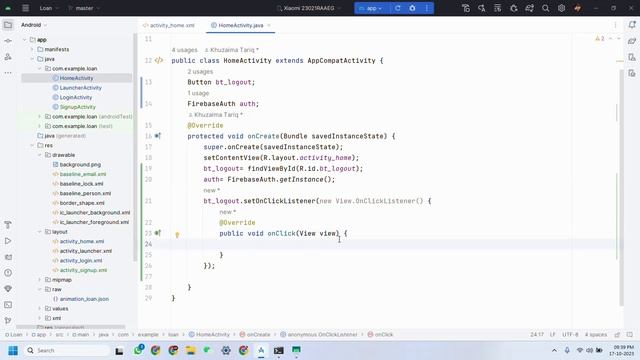Image resolution: width=640 pixels, height=360 pixels.
Task: Expand the mipmap folder
Action: click(x=40, y=280)
